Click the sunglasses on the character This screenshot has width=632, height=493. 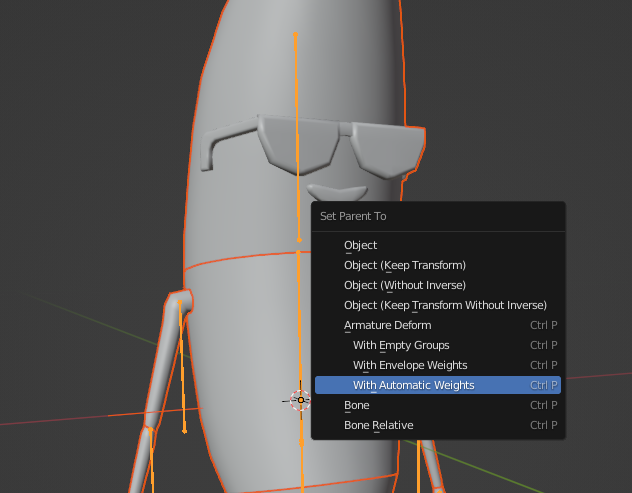click(312, 145)
